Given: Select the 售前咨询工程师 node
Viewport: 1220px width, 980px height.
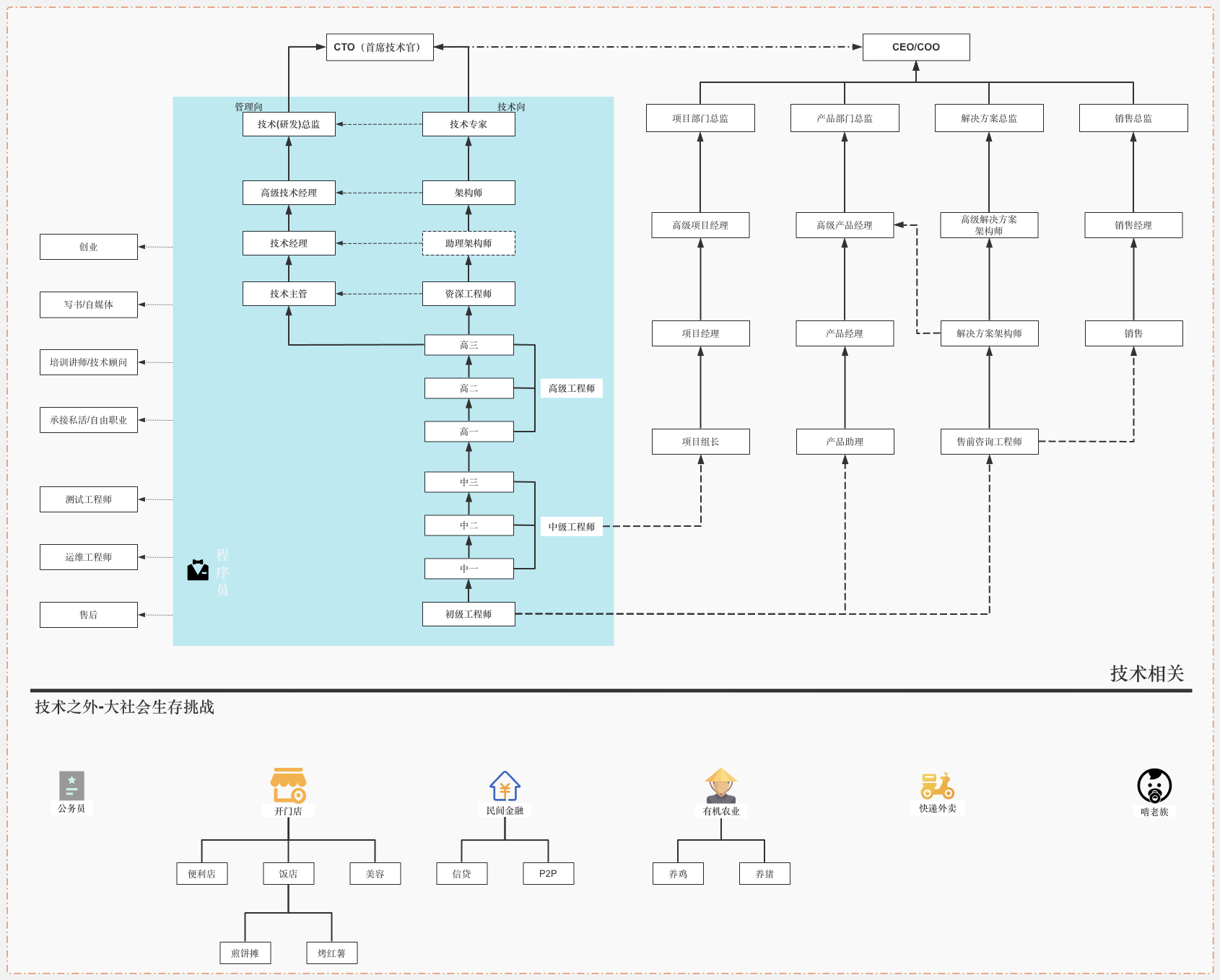Looking at the screenshot, I should (x=989, y=442).
